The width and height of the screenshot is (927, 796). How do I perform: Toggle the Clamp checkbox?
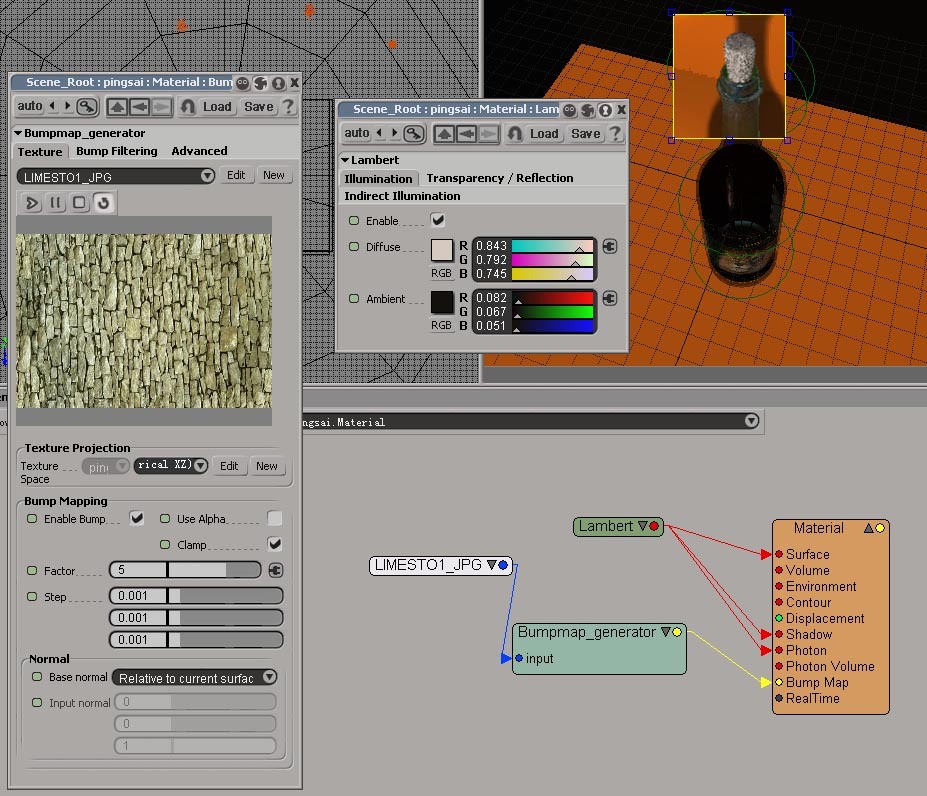[274, 544]
